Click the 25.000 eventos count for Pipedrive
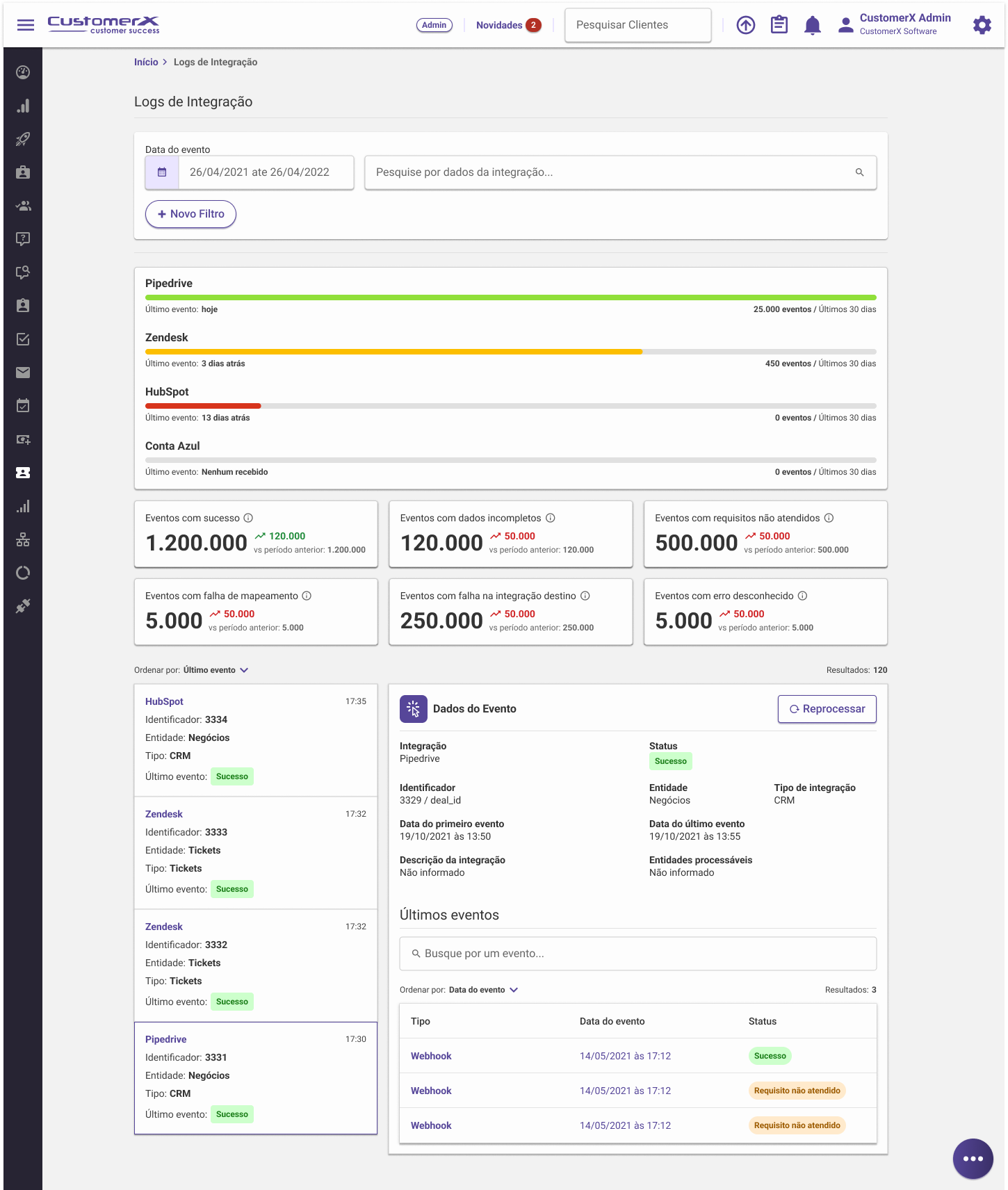The image size is (1008, 1190). click(x=782, y=309)
